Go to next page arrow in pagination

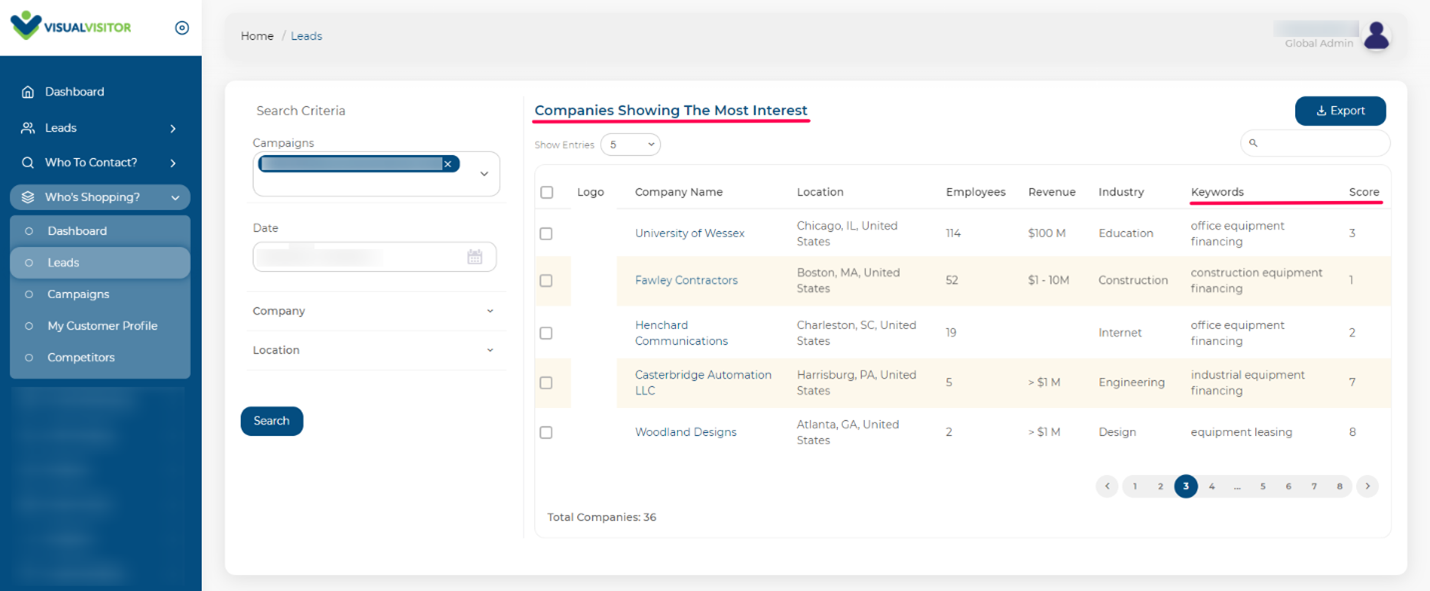coord(1368,486)
